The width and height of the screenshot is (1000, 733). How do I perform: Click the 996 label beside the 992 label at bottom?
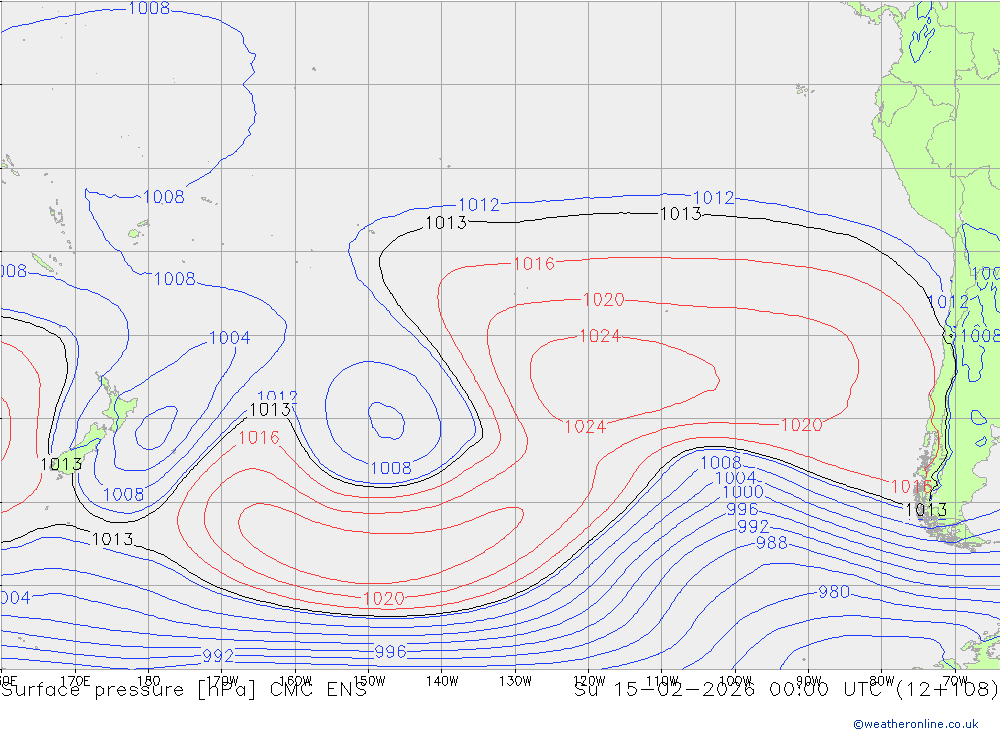pyautogui.click(x=390, y=651)
